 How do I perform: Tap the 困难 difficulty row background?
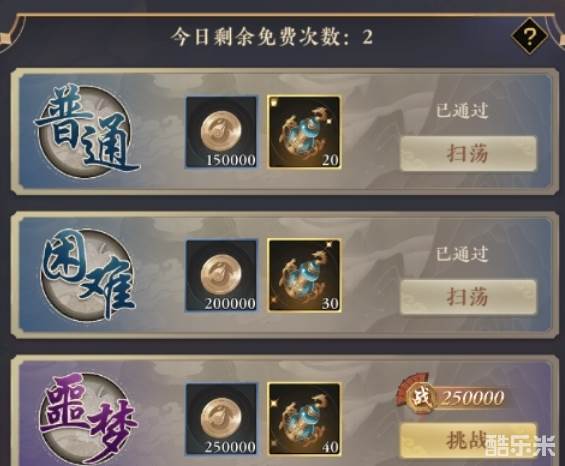point(282,275)
